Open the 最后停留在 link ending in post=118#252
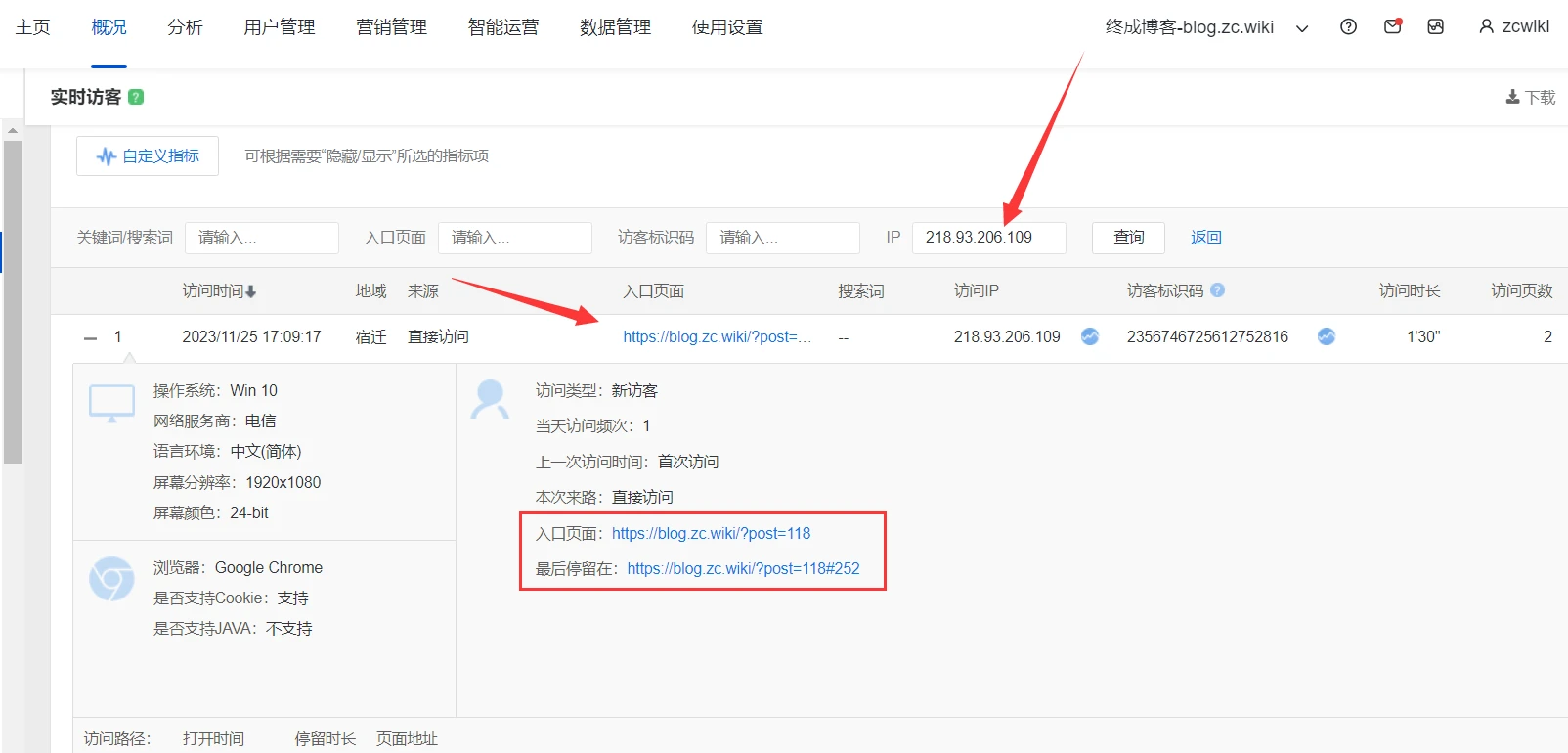 click(743, 569)
